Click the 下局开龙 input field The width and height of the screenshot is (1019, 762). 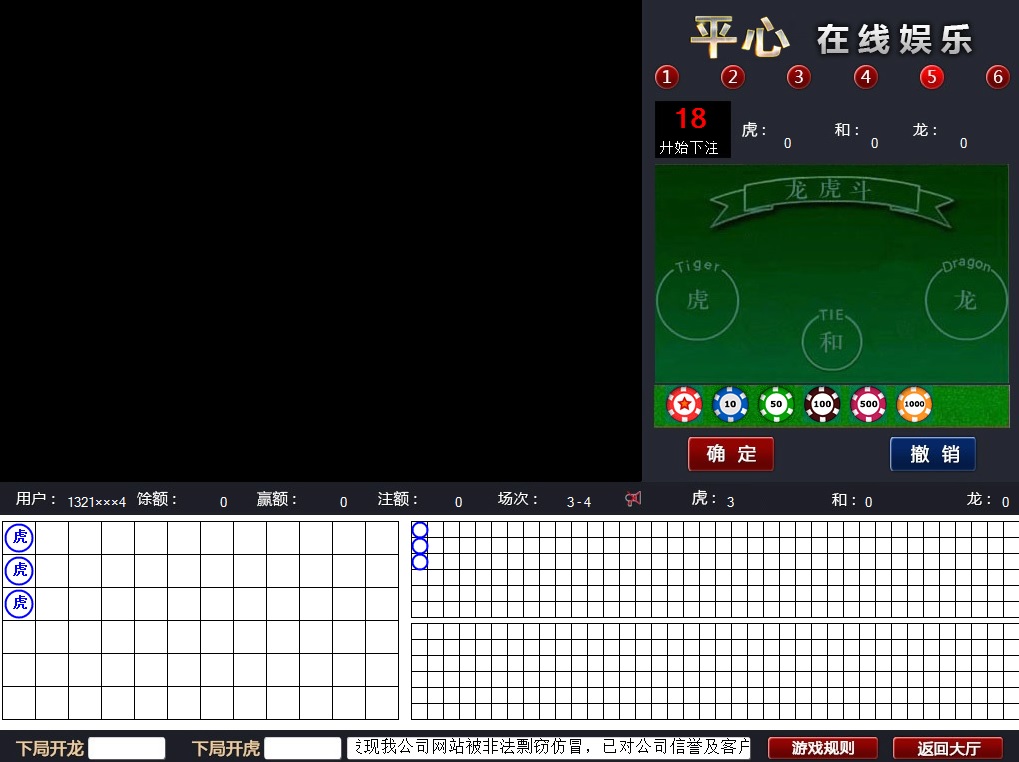[x=127, y=748]
